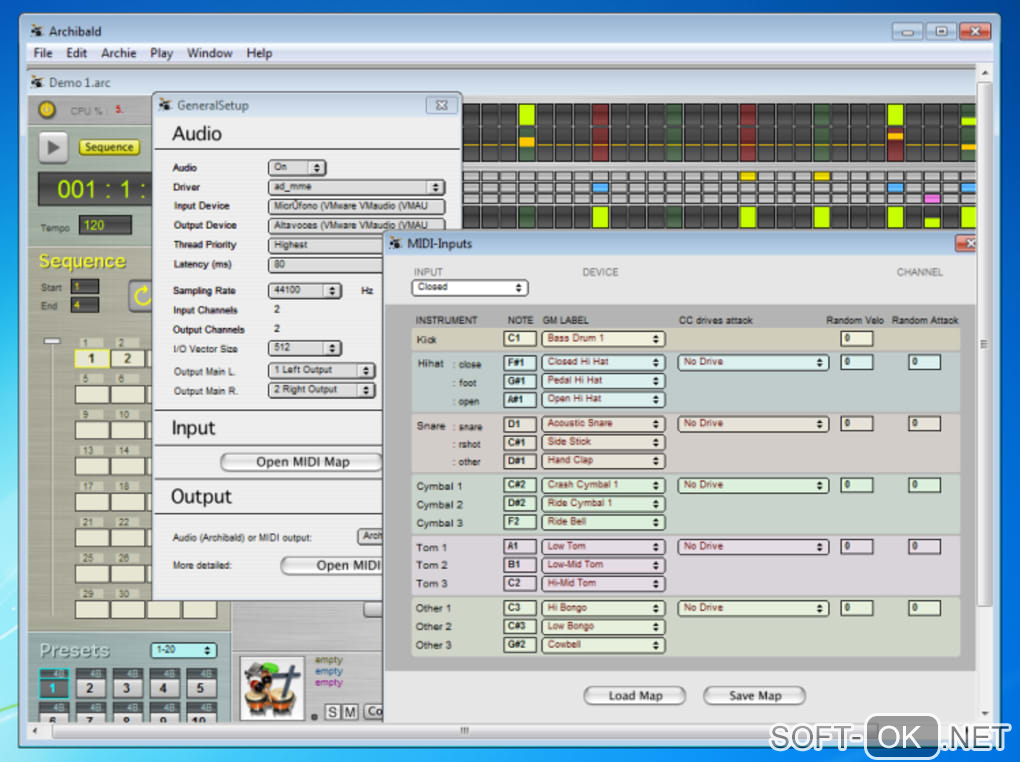Click the Archibald app icon in the title bar

click(x=37, y=31)
